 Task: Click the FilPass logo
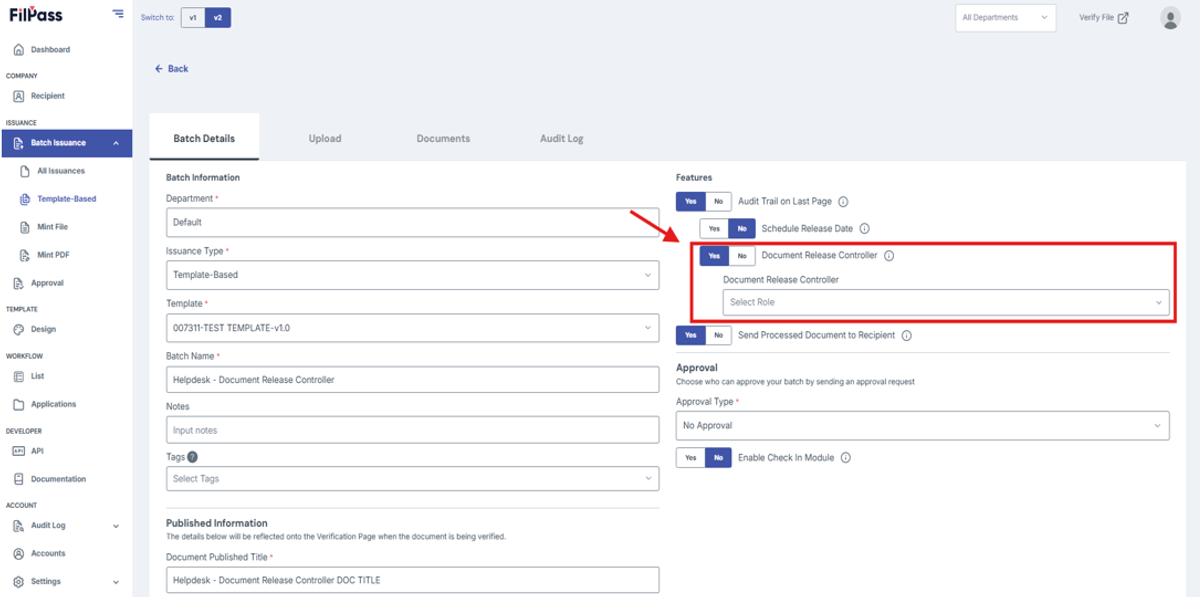click(x=36, y=15)
